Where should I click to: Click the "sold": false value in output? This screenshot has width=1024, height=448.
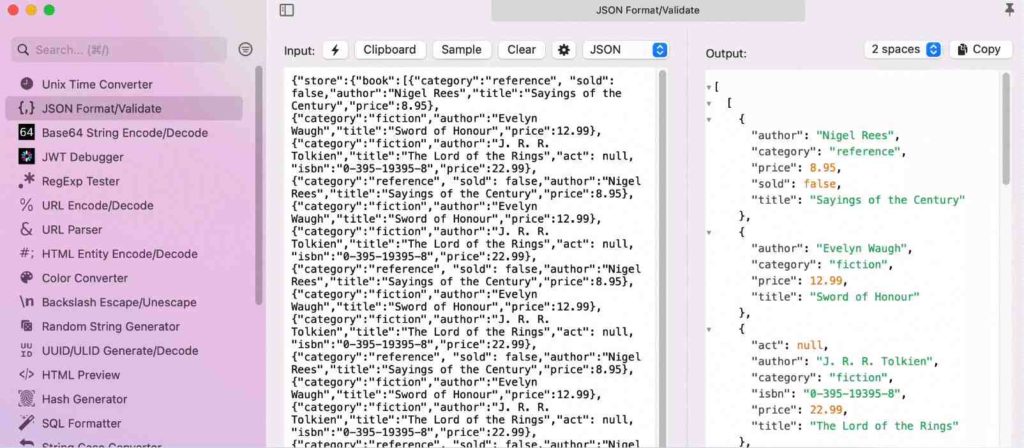[820, 184]
